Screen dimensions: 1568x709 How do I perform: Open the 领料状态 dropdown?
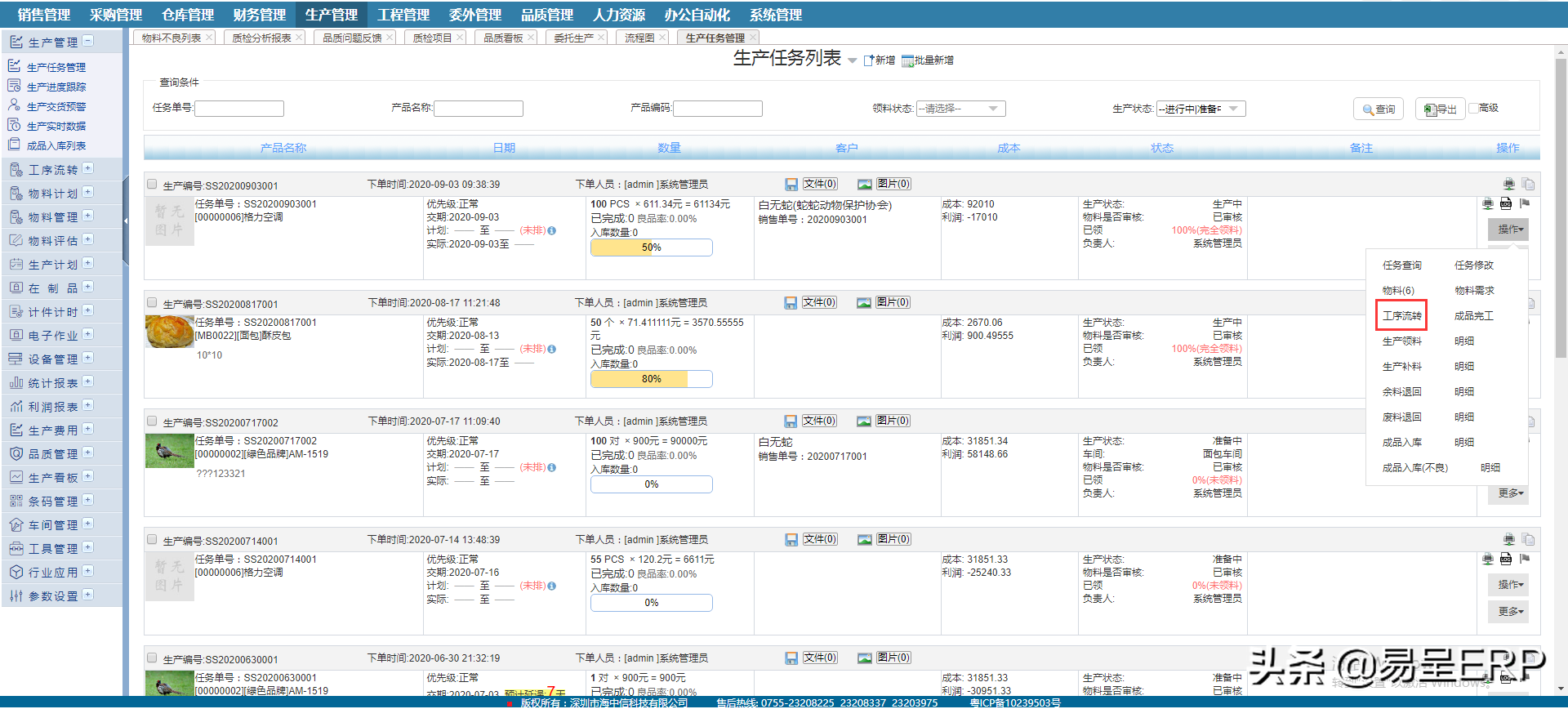(x=960, y=109)
